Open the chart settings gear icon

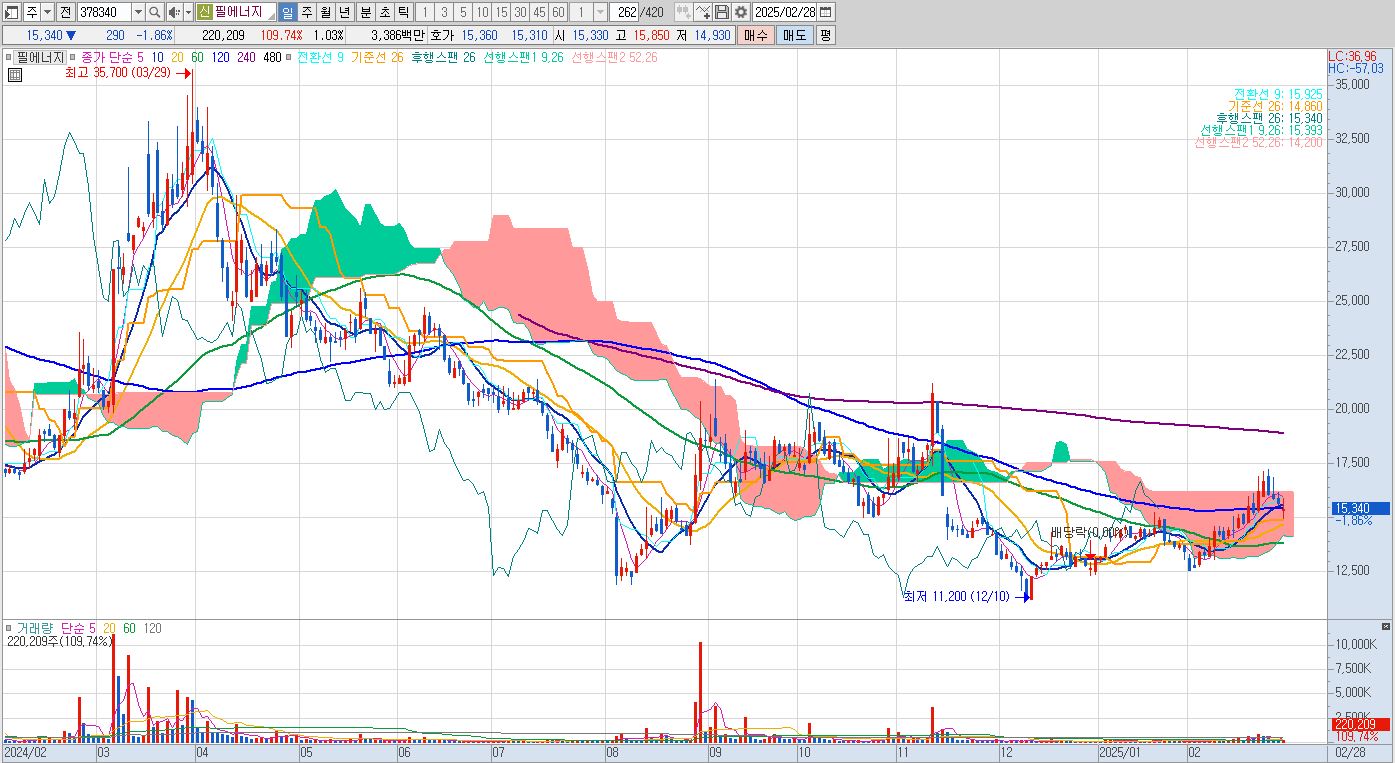740,12
